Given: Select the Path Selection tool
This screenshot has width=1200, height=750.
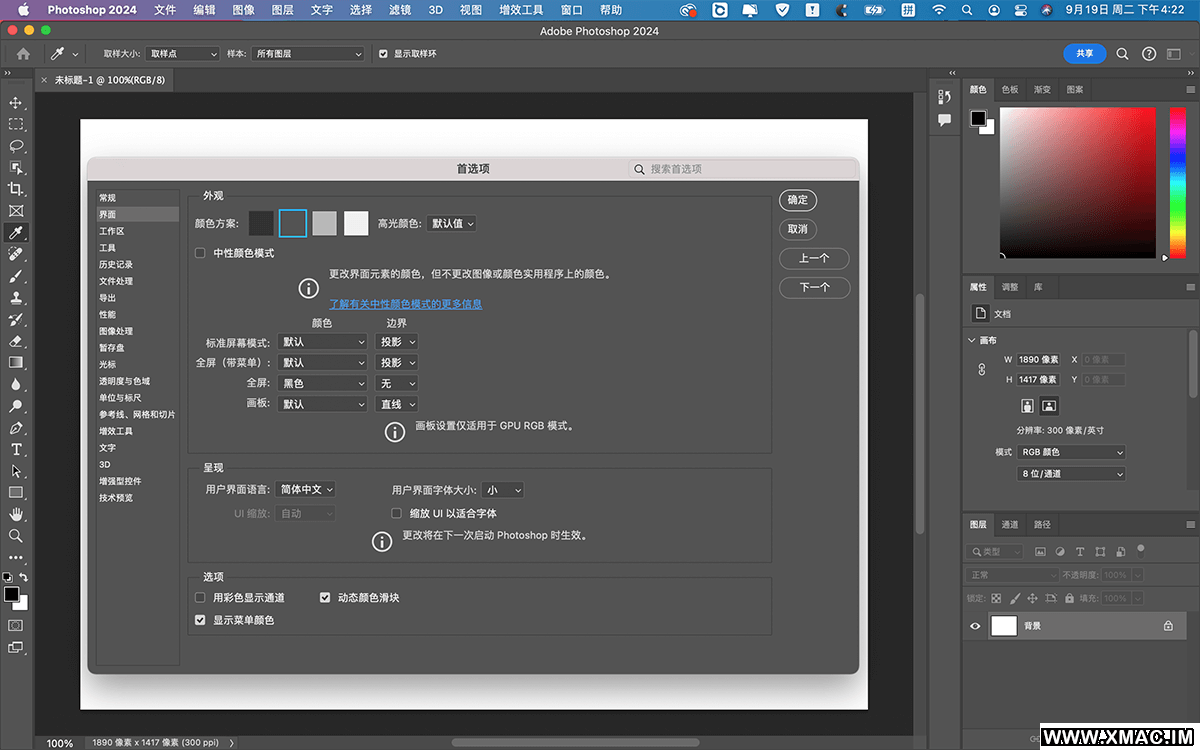Looking at the screenshot, I should (x=16, y=471).
